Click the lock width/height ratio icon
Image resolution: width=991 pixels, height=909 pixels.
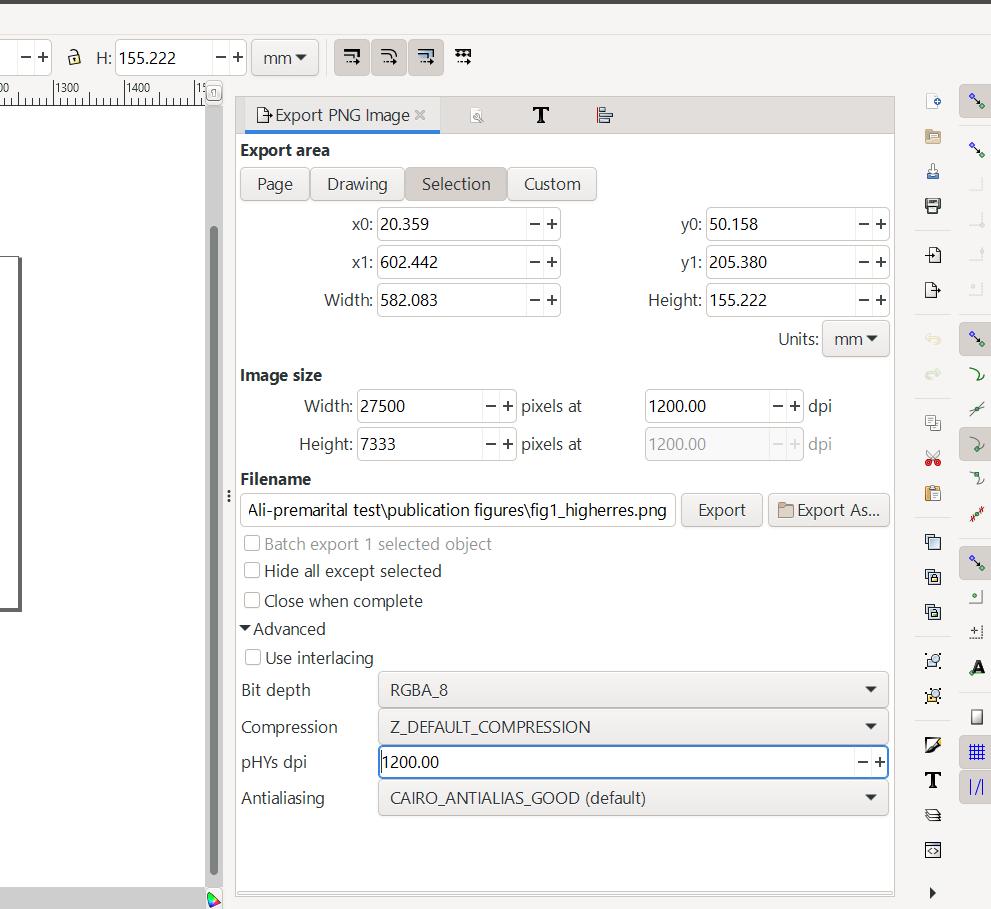tap(73, 58)
